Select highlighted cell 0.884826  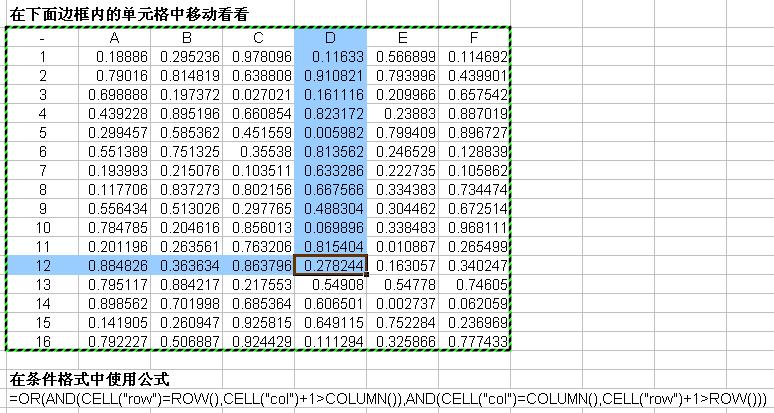[115, 265]
